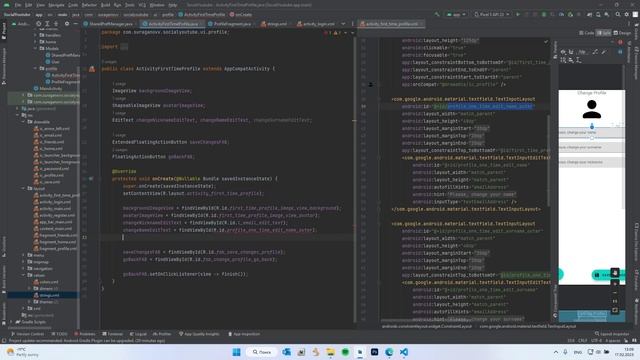
Task: Open IDE settings gear in main toolbar
Action: [x=627, y=14]
